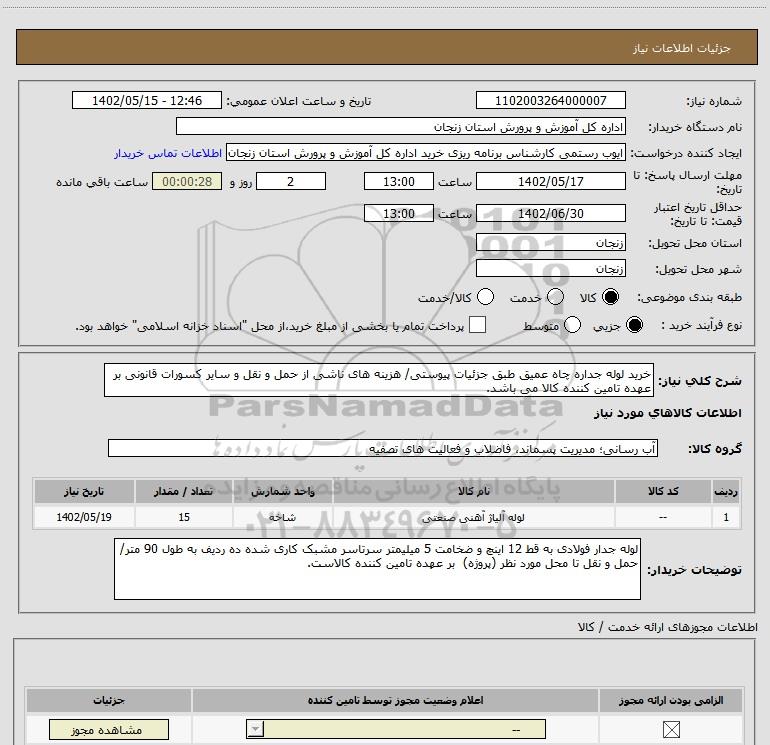Screen dimensions: 770x745
Task: Click the remaining time countdown 00:00:28
Action: (187, 181)
